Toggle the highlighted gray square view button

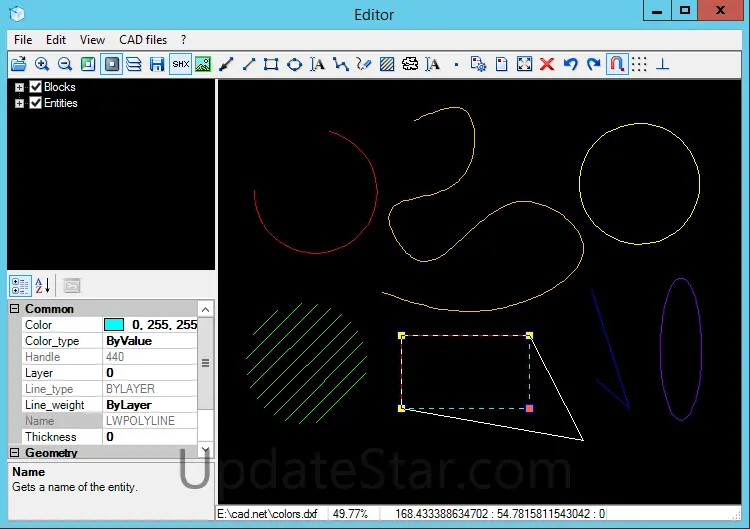(111, 64)
